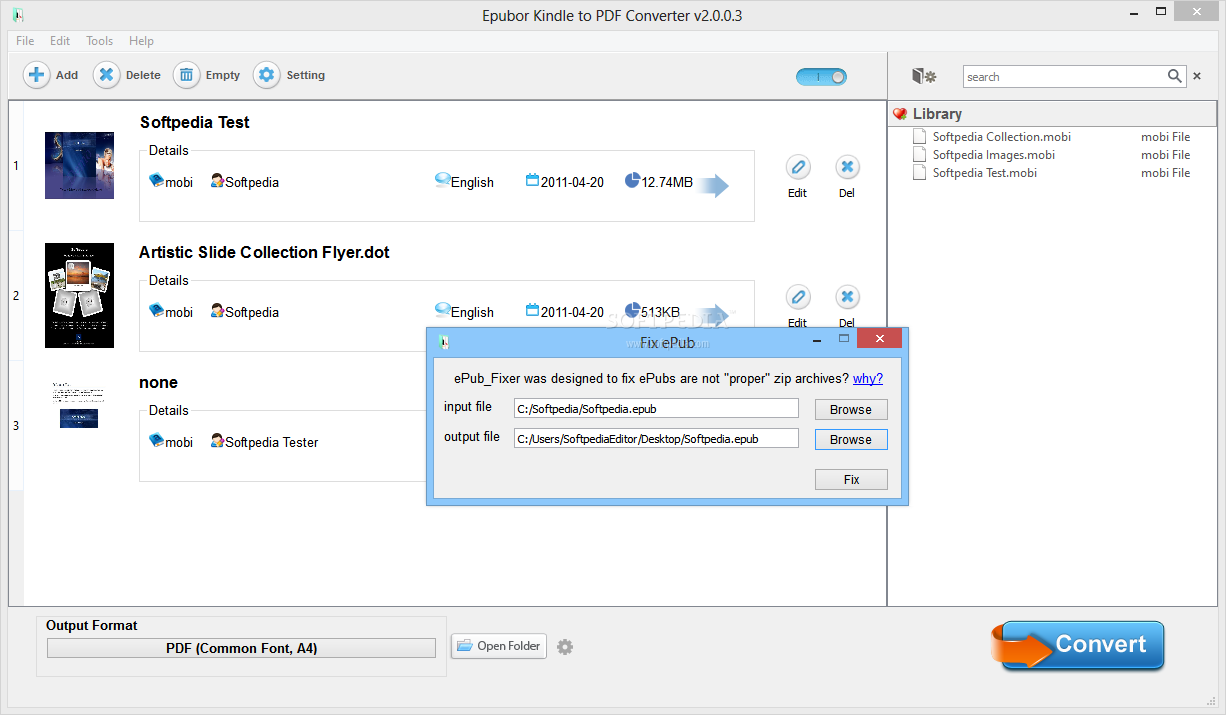Minimize the Fix ePub dialog

[819, 339]
